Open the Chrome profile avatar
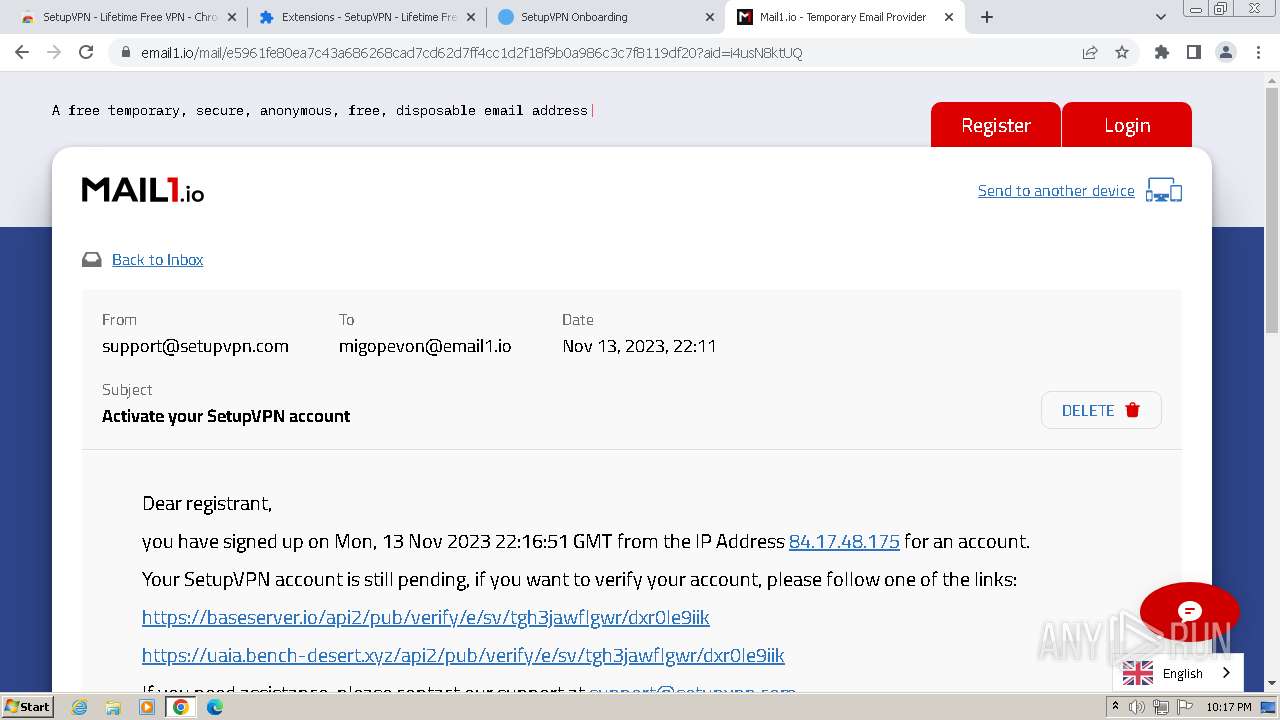 pyautogui.click(x=1225, y=52)
